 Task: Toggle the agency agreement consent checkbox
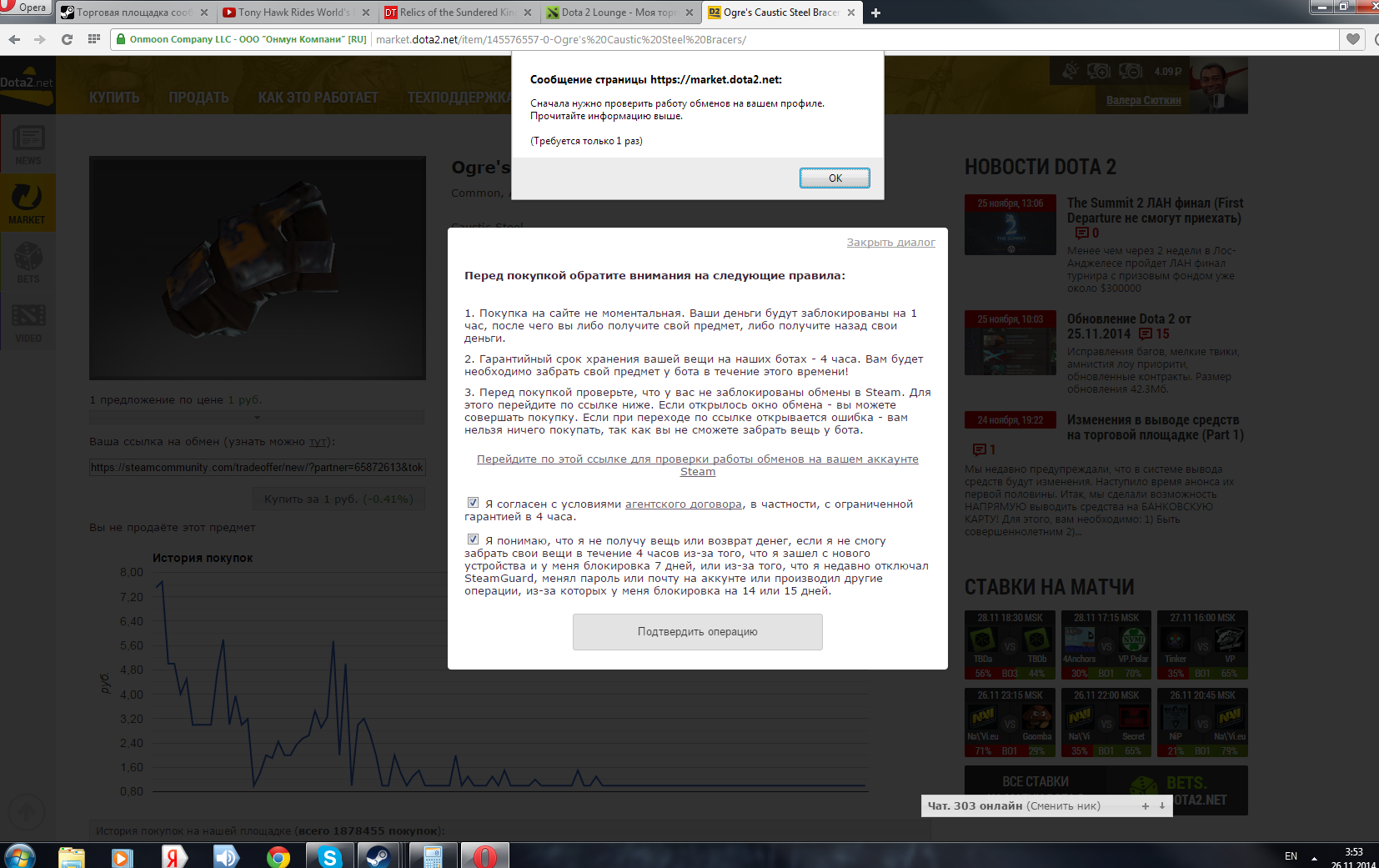pyautogui.click(x=473, y=503)
